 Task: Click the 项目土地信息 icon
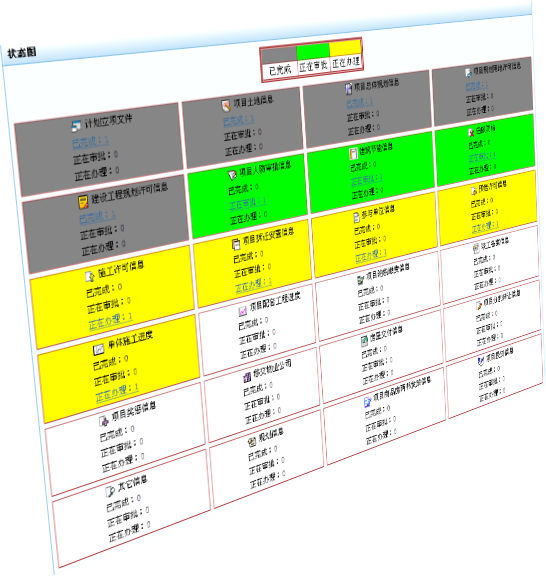point(226,105)
